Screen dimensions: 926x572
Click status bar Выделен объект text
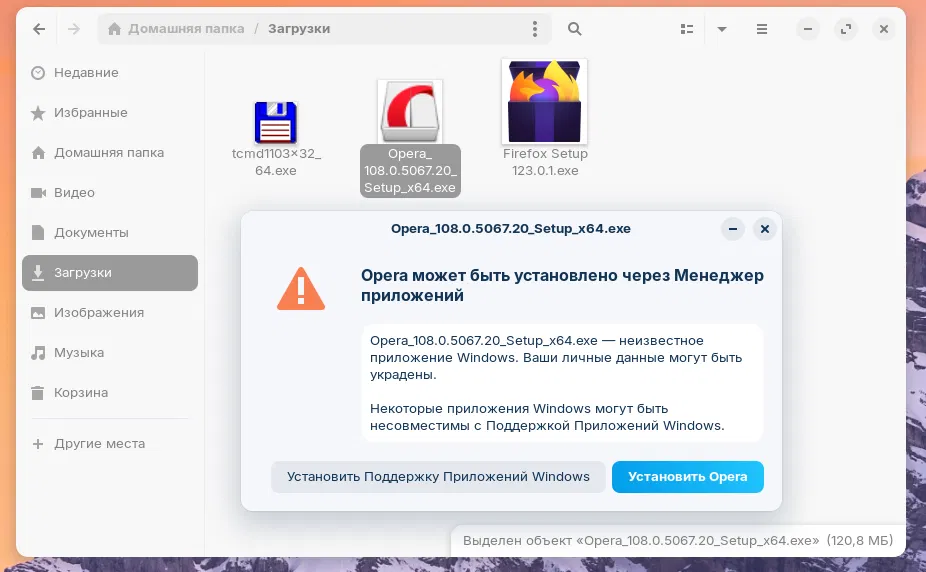pos(678,541)
